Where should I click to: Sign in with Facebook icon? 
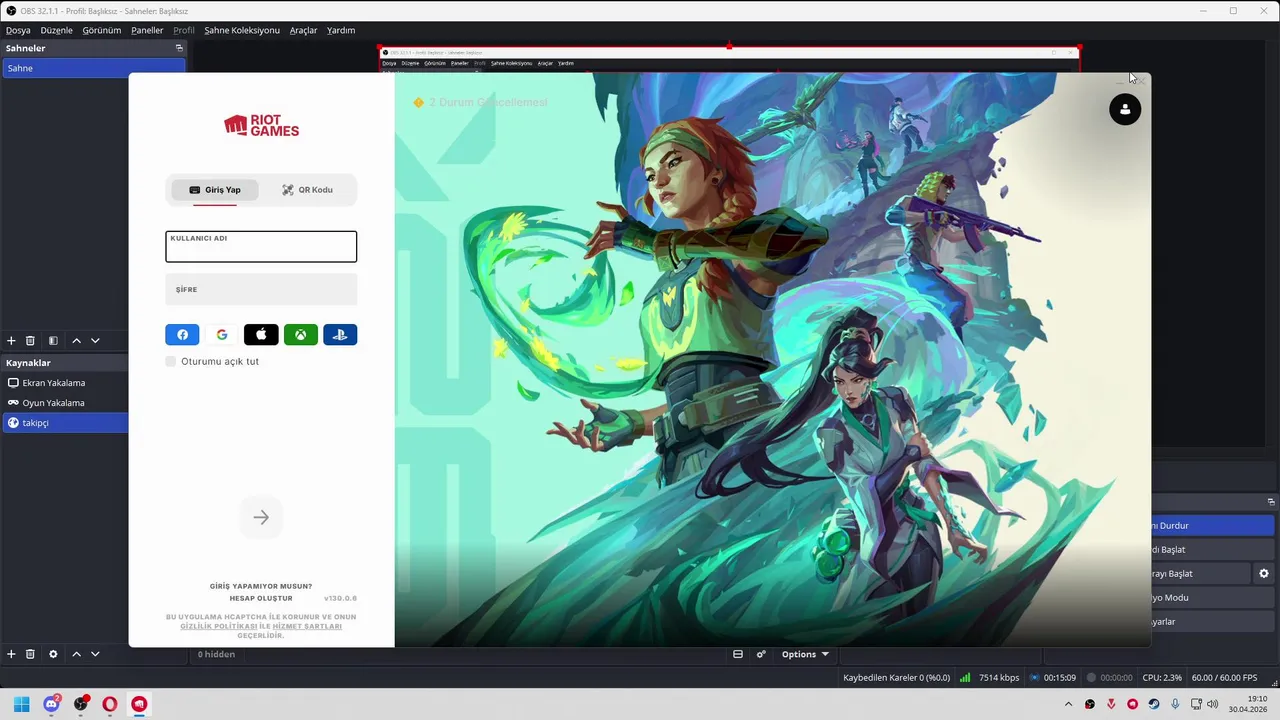pyautogui.click(x=182, y=335)
